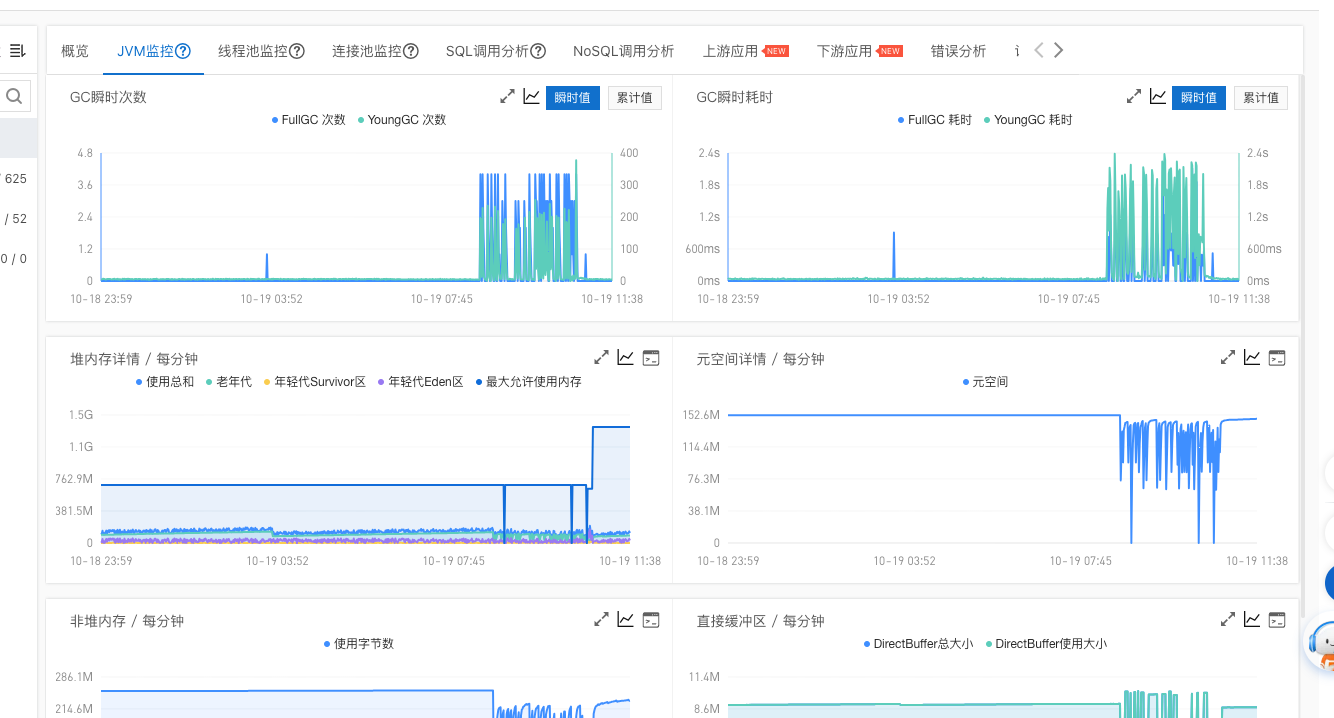Screen dimensions: 1334x718
Task: Show more tabs with the right arrow
Action: tap(1059, 50)
